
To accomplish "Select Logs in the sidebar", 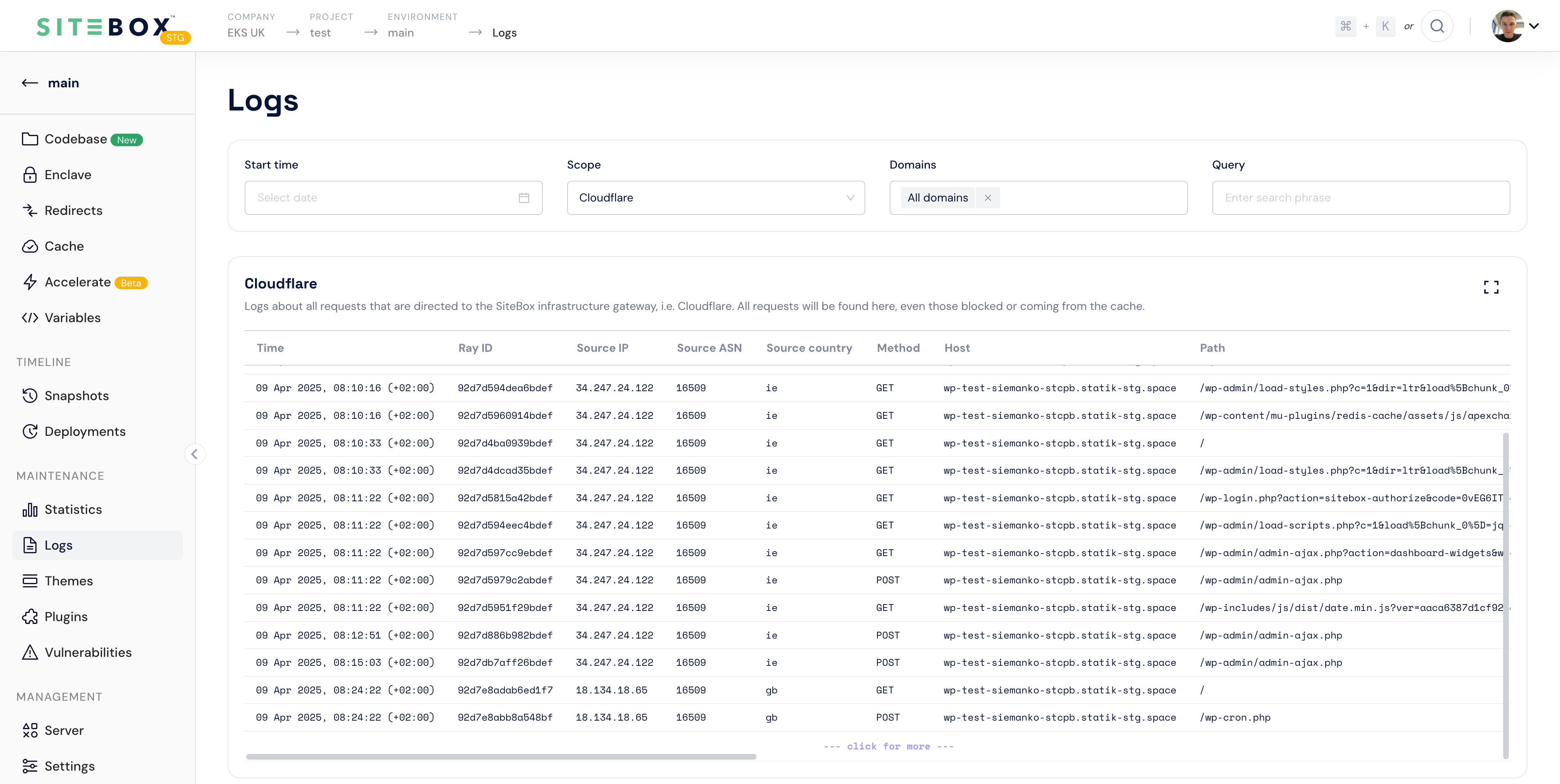I will [97, 546].
